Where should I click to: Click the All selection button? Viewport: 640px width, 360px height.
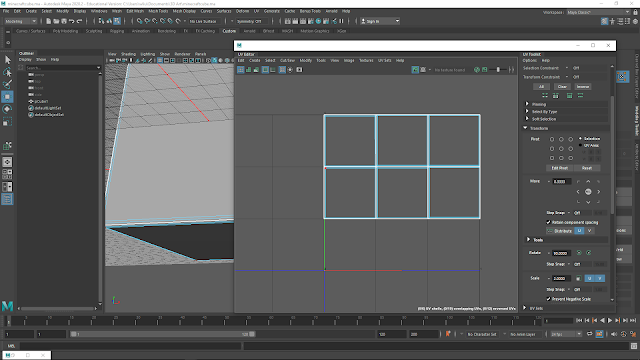(541, 87)
